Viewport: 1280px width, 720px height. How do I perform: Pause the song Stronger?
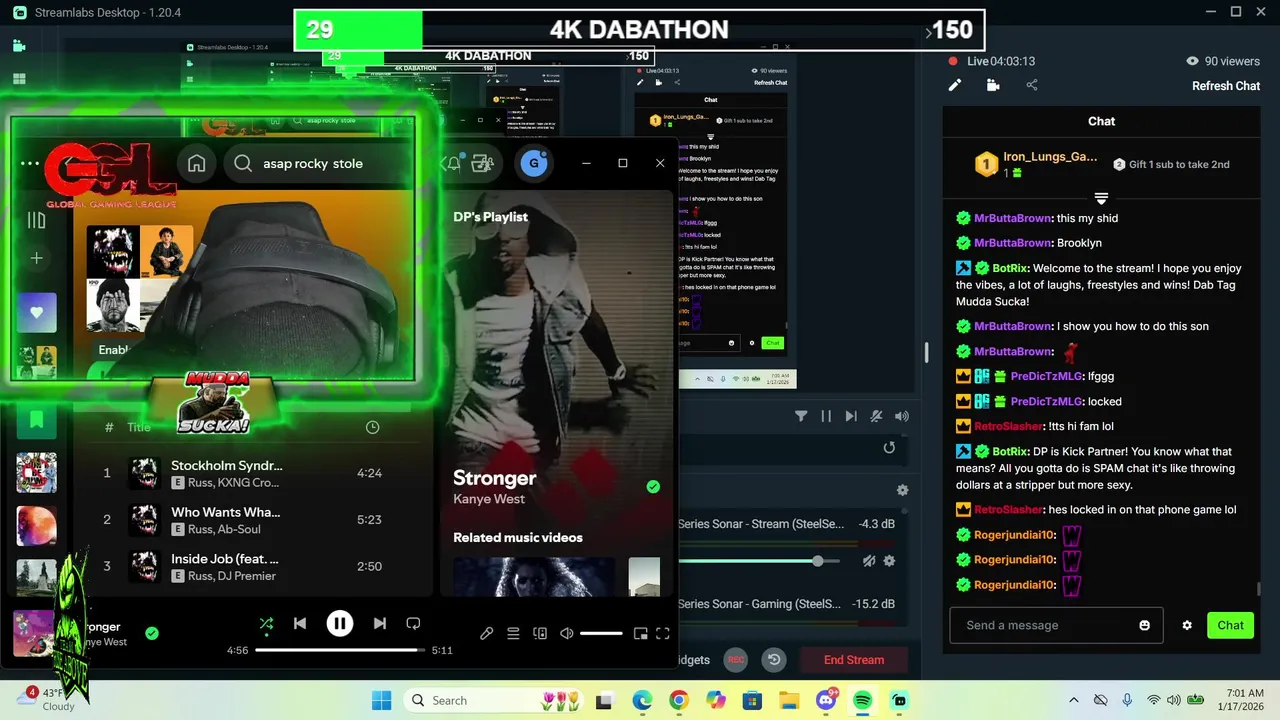pos(340,624)
